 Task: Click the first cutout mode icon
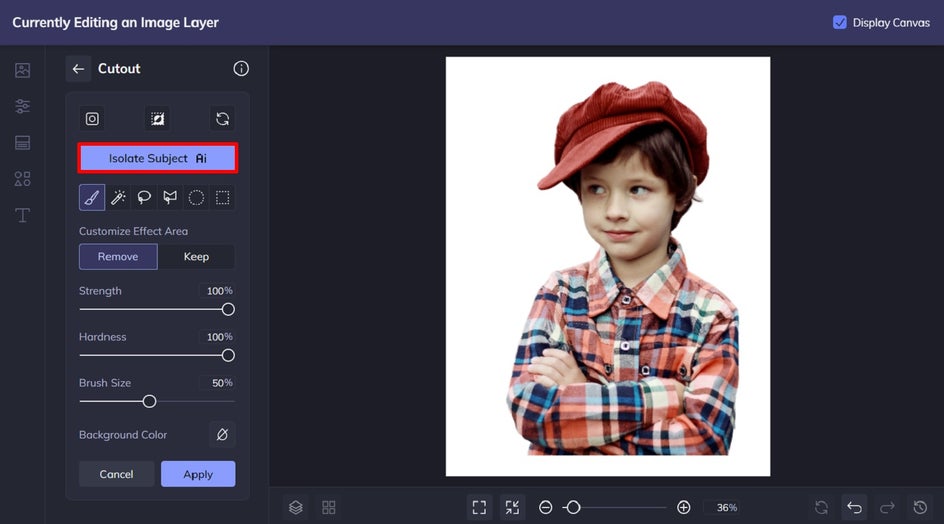tap(92, 119)
